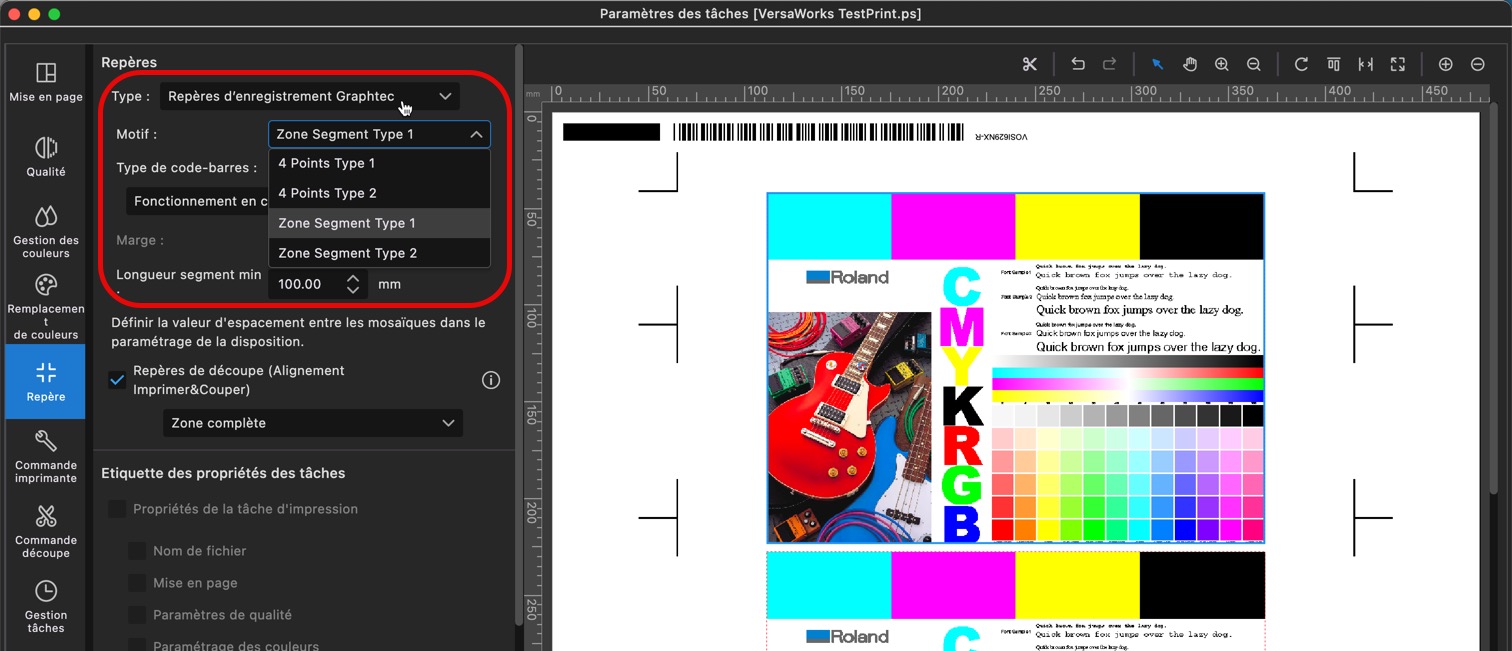Screen dimensions: 1512x651
Task: Increase Longueur segment min value
Action: (x=353, y=278)
